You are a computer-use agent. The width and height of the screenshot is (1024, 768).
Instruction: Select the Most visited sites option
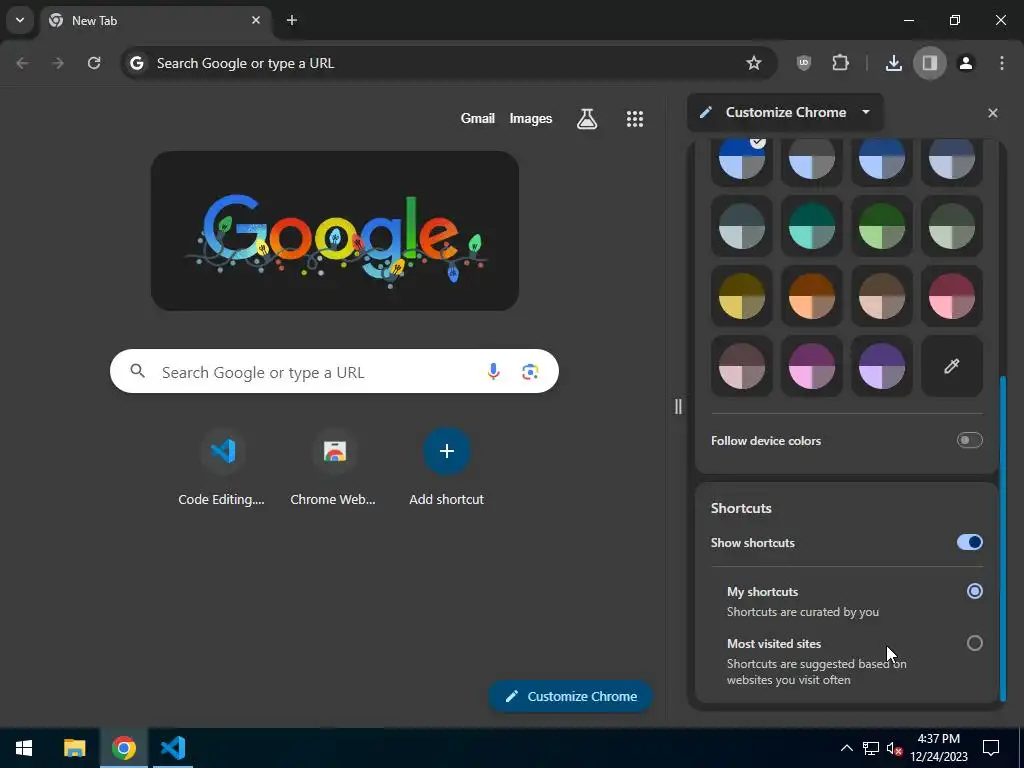[x=974, y=643]
